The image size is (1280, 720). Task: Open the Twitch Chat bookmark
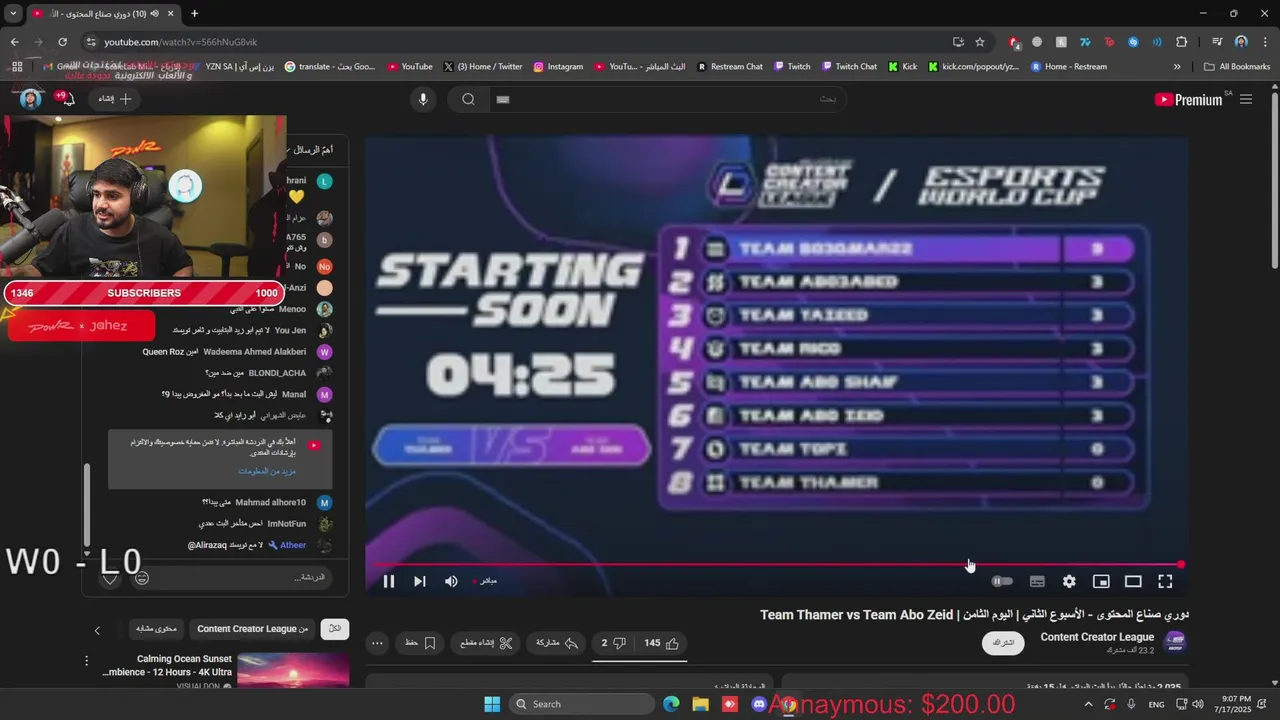point(849,67)
